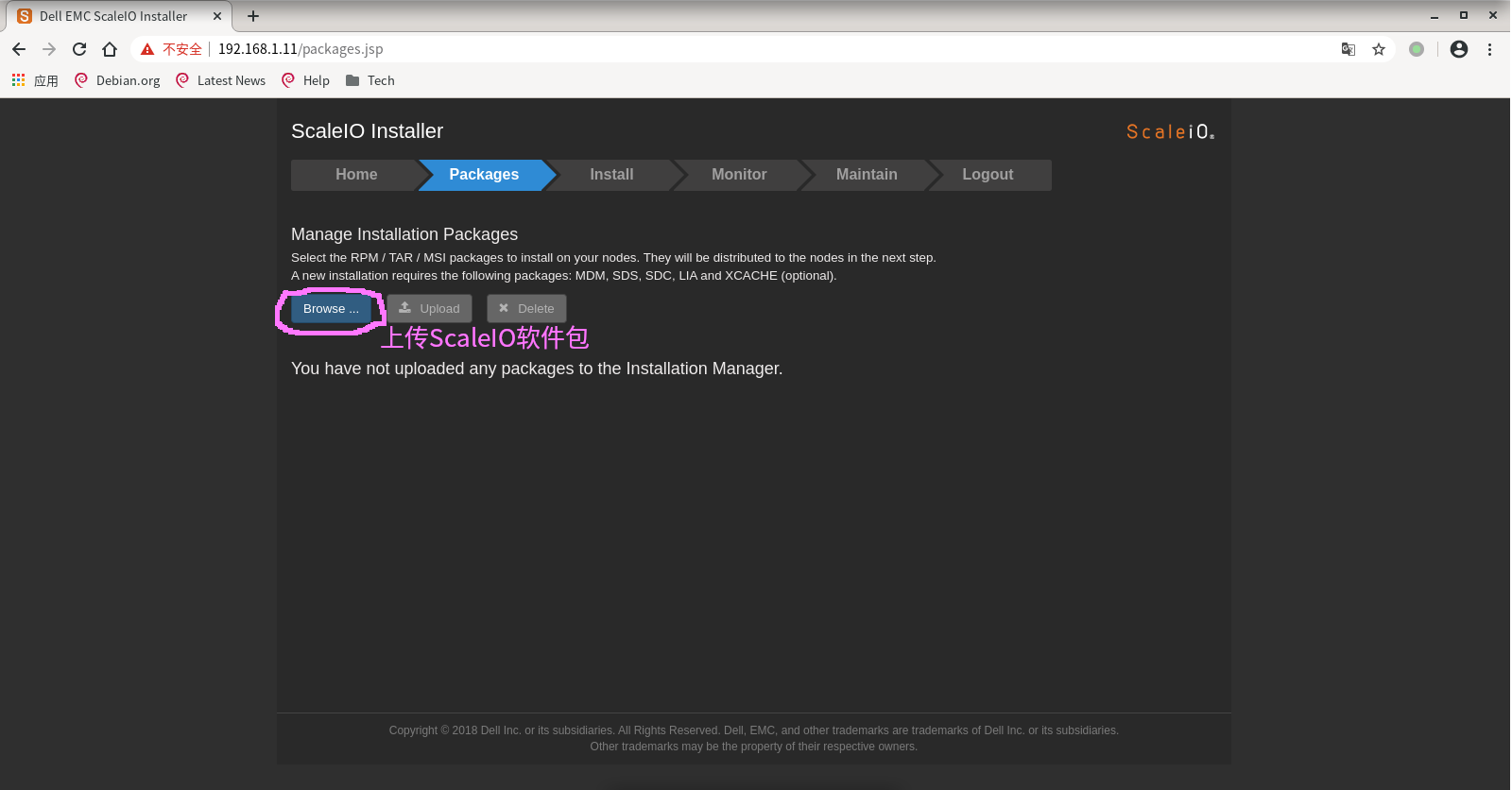1512x790 pixels.
Task: Maximize the browser window
Action: (1464, 15)
